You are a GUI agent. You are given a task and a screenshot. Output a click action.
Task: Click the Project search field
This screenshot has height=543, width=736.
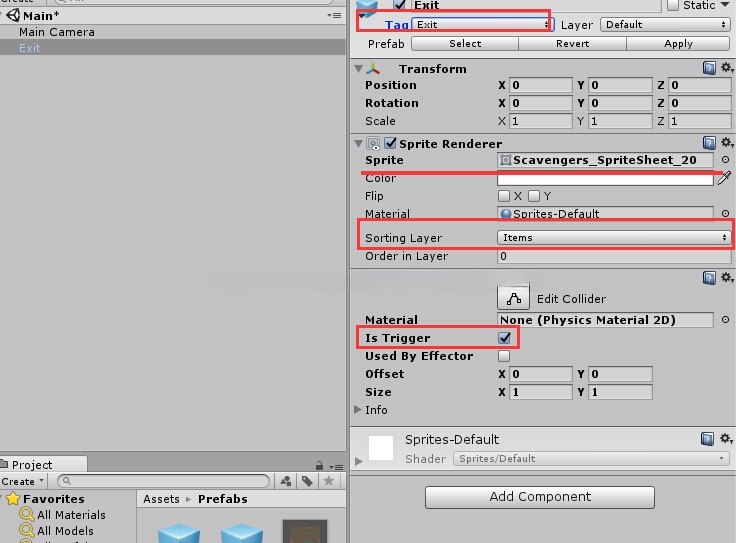click(x=163, y=481)
